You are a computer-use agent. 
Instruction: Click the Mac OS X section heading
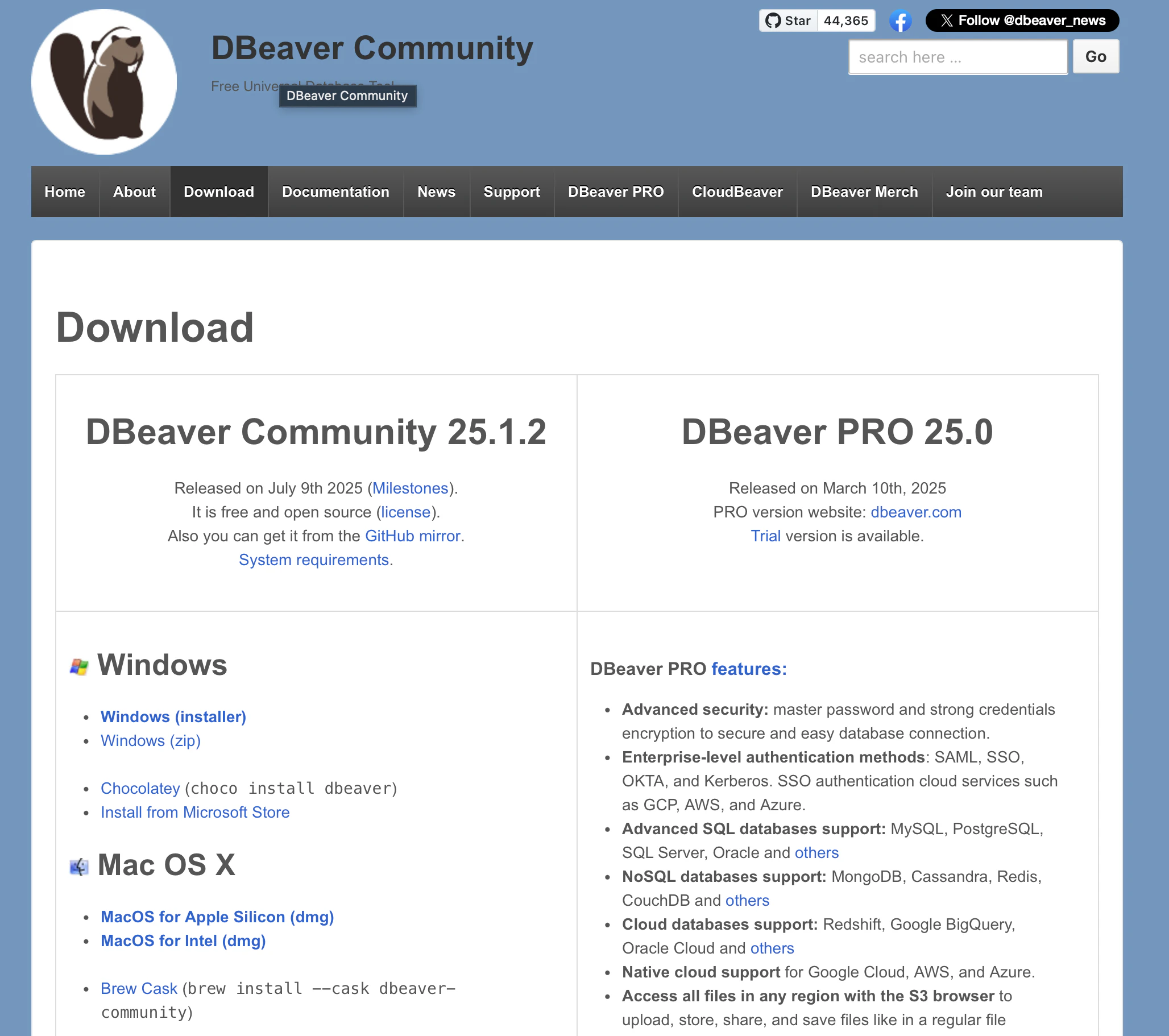click(x=167, y=865)
